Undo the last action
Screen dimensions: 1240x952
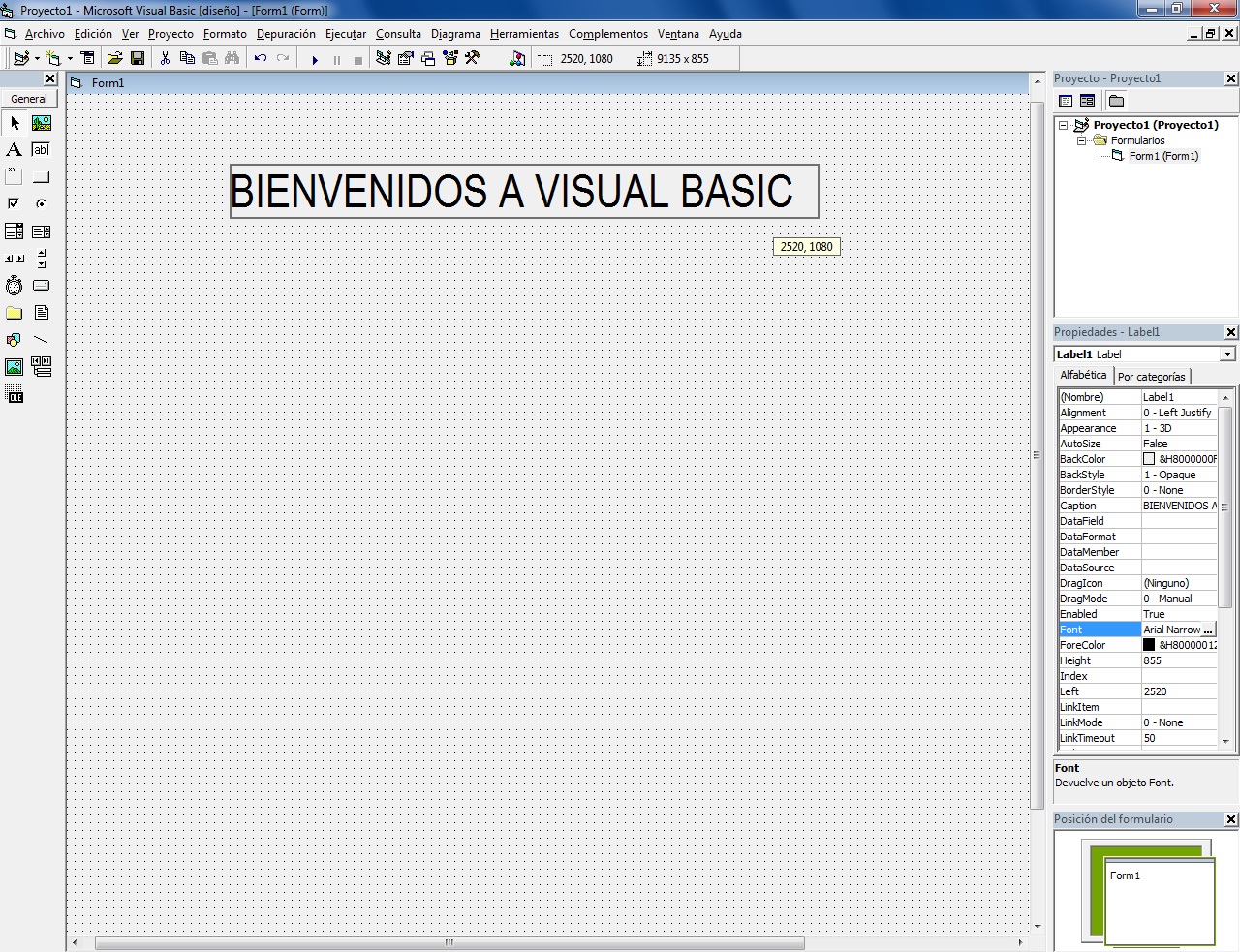pos(260,59)
